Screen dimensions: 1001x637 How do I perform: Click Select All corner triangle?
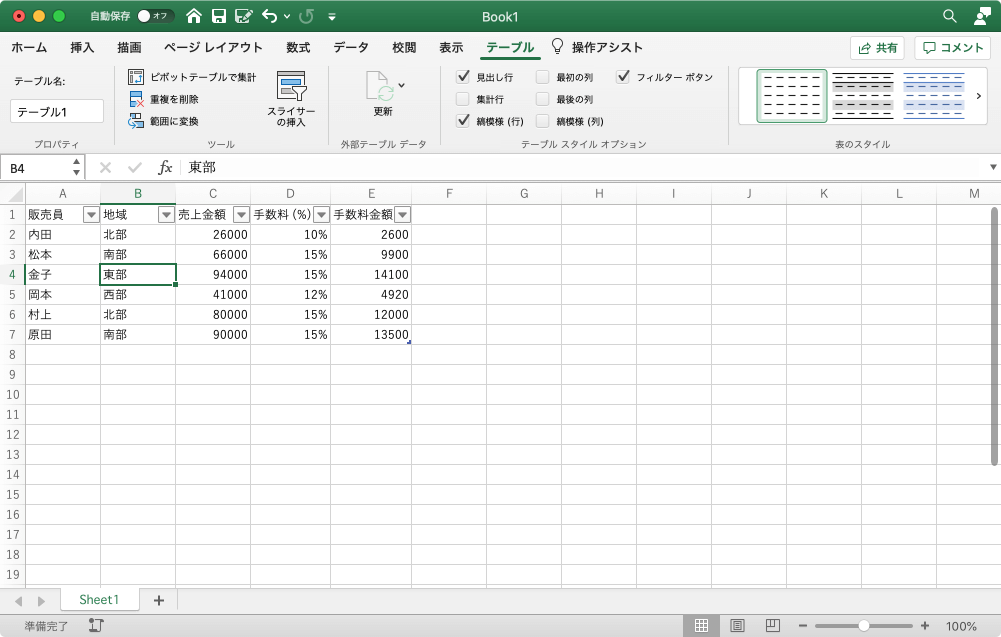(15, 193)
